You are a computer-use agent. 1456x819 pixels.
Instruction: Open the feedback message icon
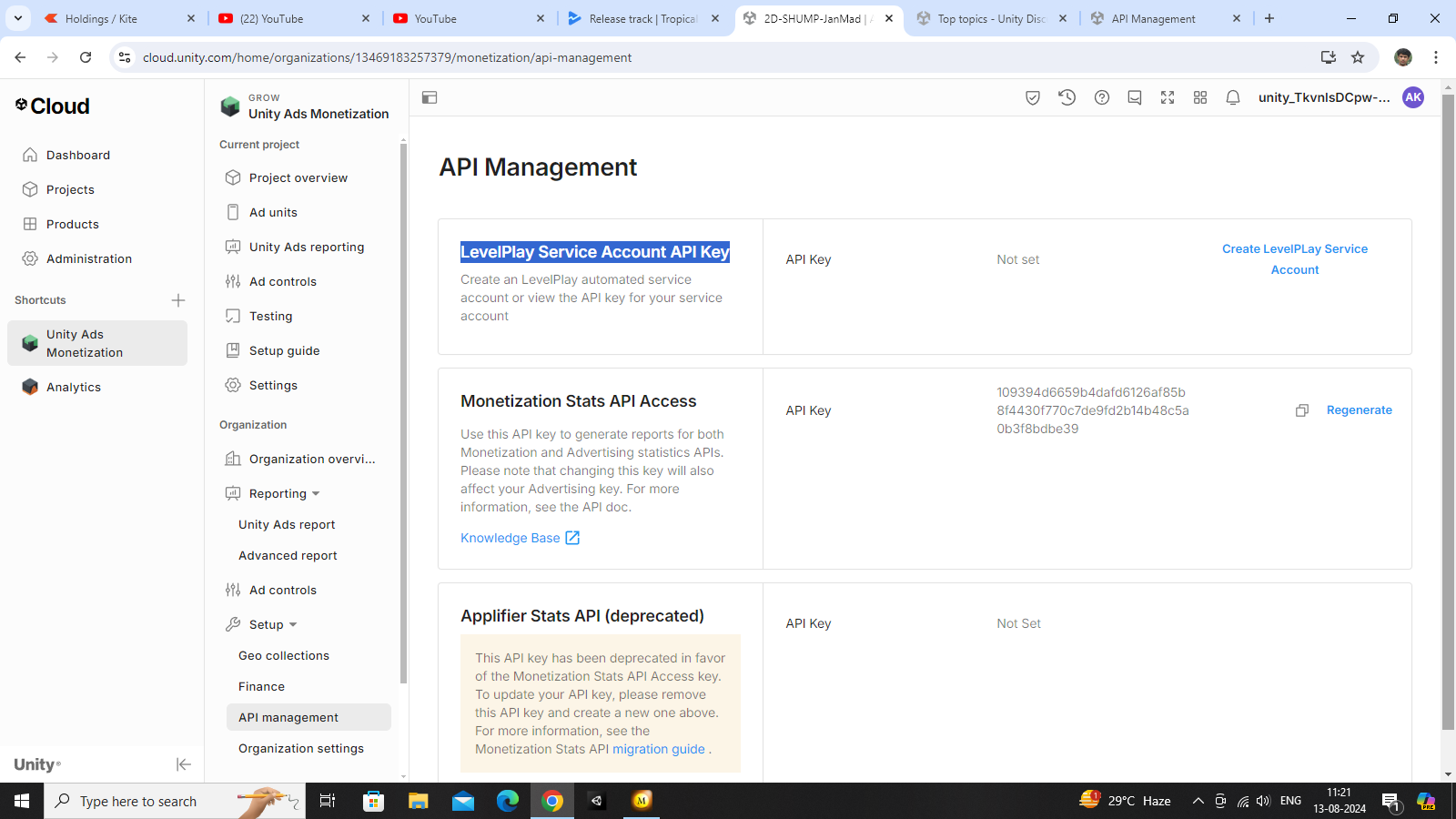[x=1135, y=97]
